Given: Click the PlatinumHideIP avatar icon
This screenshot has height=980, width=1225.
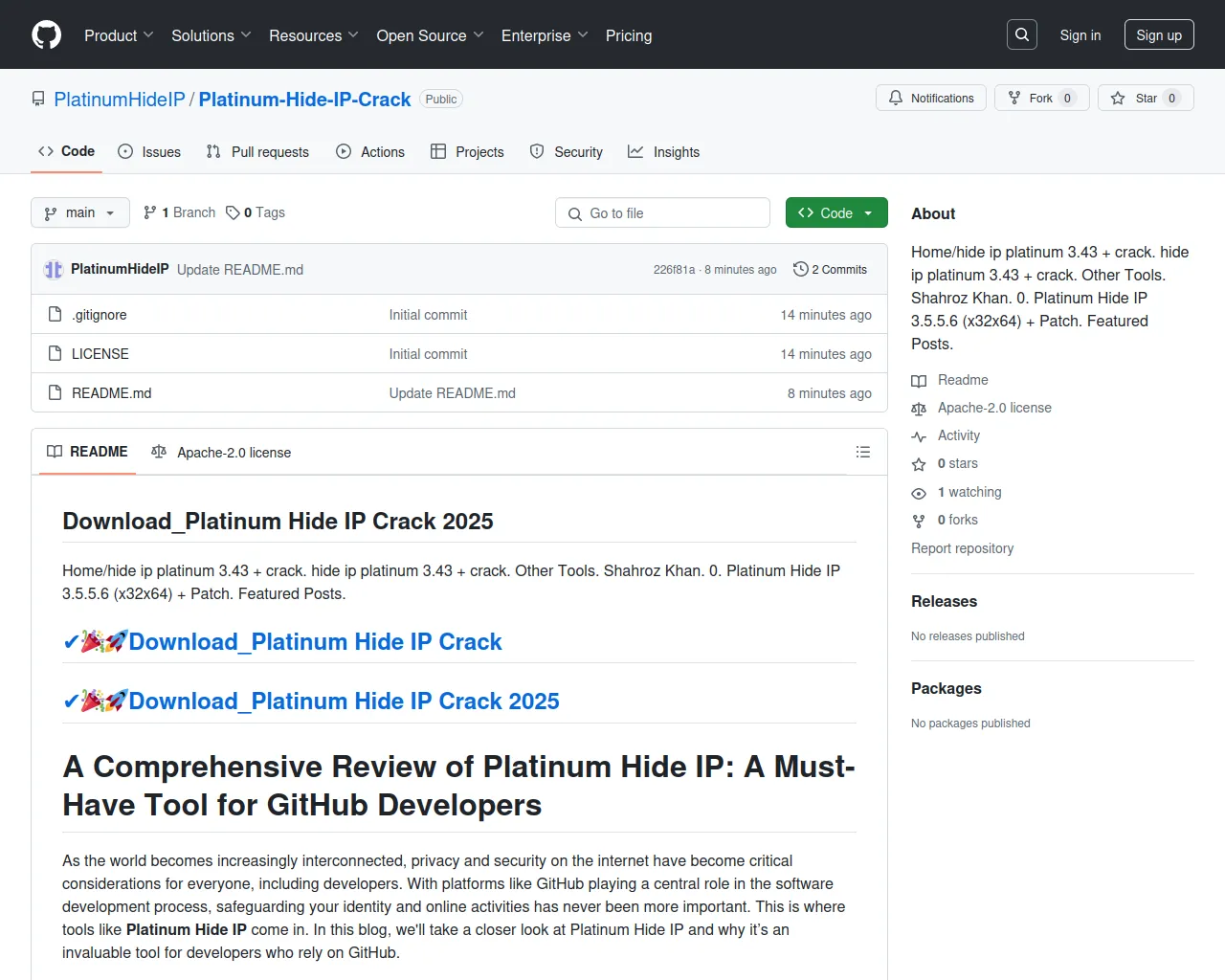Looking at the screenshot, I should point(54,270).
